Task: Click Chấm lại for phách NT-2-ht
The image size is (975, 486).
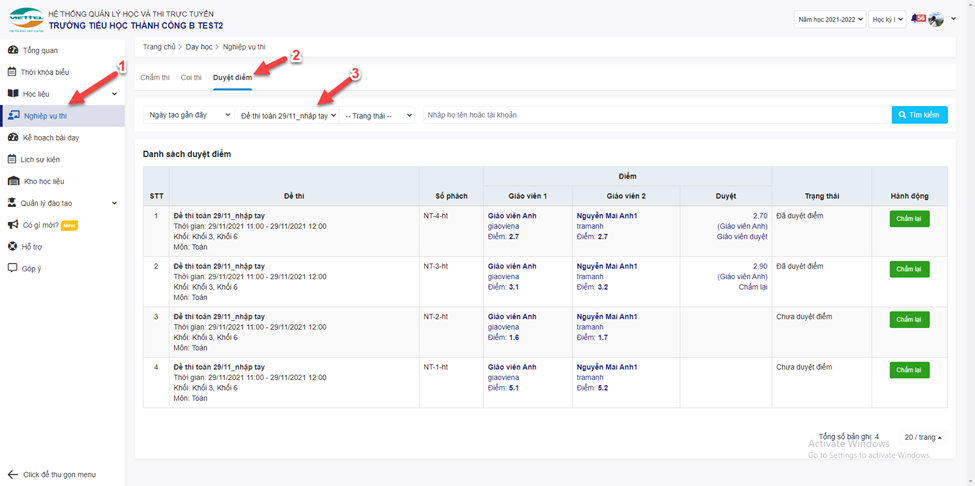Action: click(x=909, y=320)
